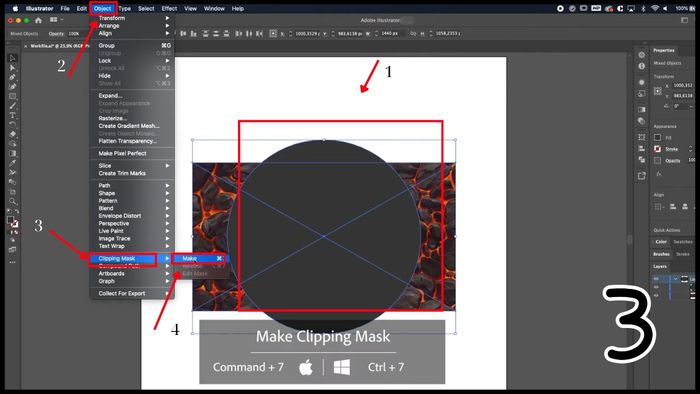This screenshot has width=700, height=394.
Task: Select the Gradient tool
Action: (x=12, y=153)
